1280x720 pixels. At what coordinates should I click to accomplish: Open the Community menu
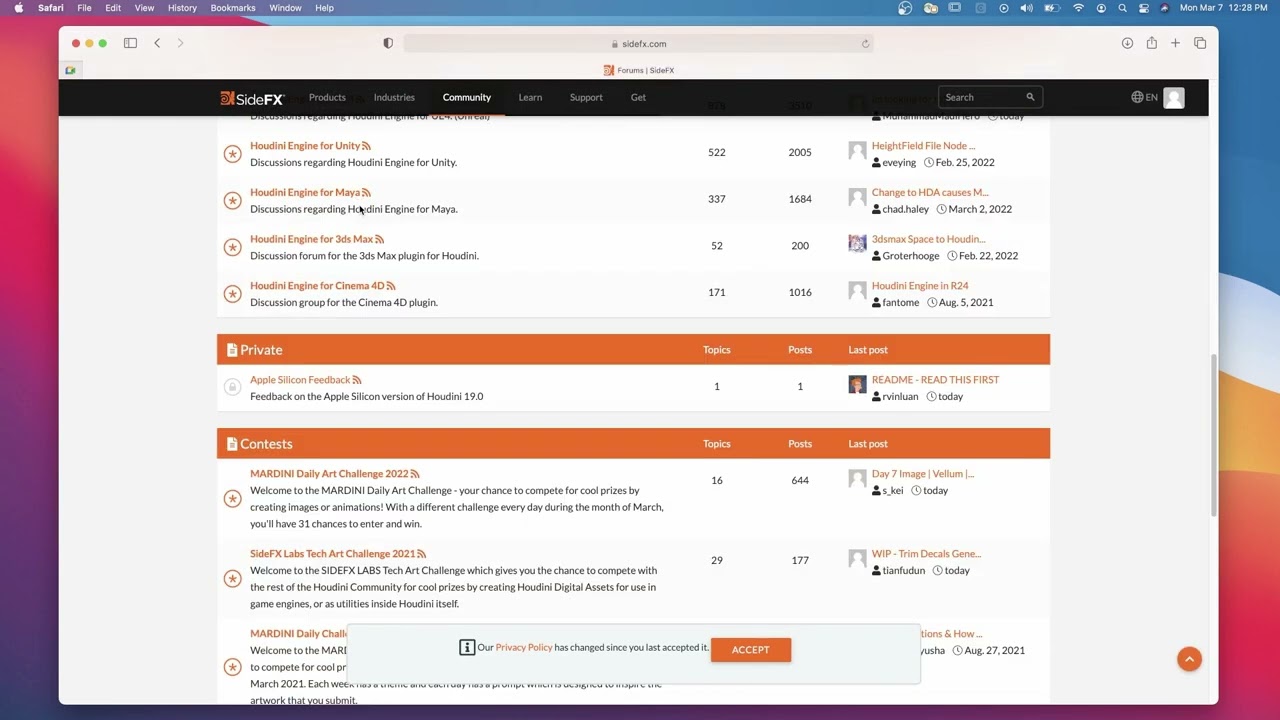(x=467, y=97)
